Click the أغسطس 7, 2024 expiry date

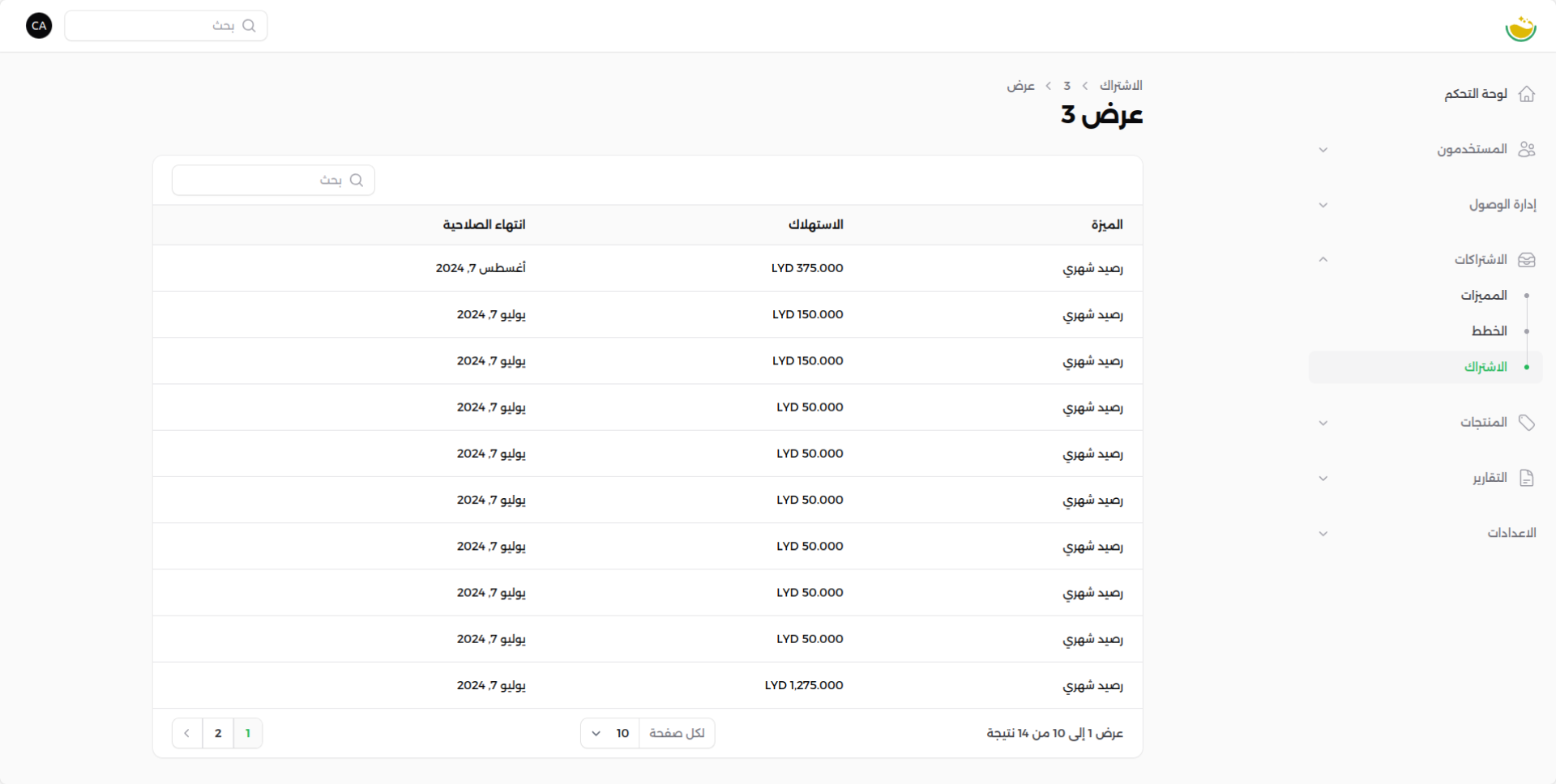(x=481, y=268)
